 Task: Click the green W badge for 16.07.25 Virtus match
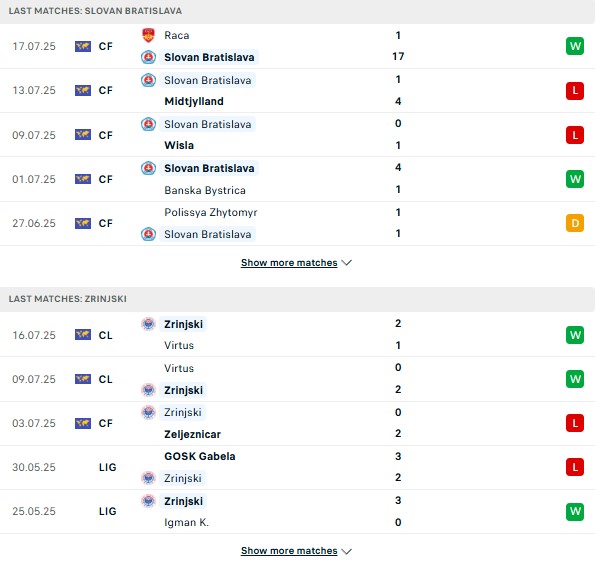coord(575,335)
